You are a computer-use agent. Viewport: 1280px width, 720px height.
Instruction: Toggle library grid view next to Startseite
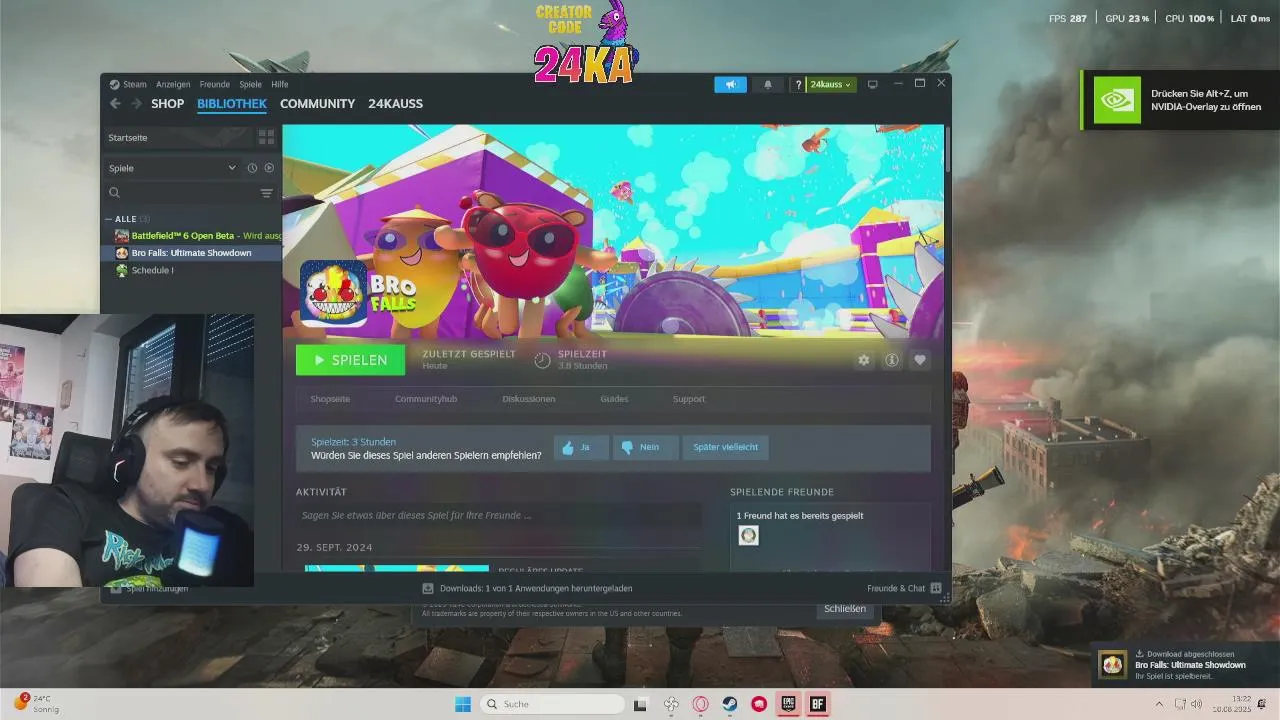(266, 137)
